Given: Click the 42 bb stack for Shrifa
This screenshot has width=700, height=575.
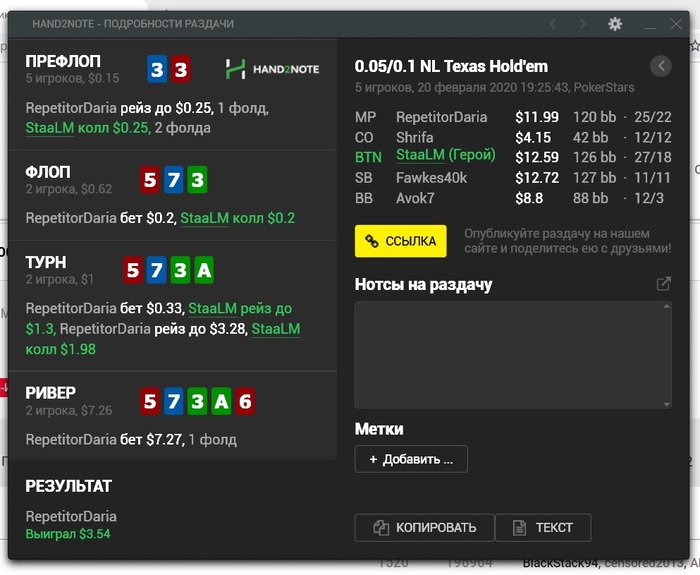Looking at the screenshot, I should coord(590,138).
